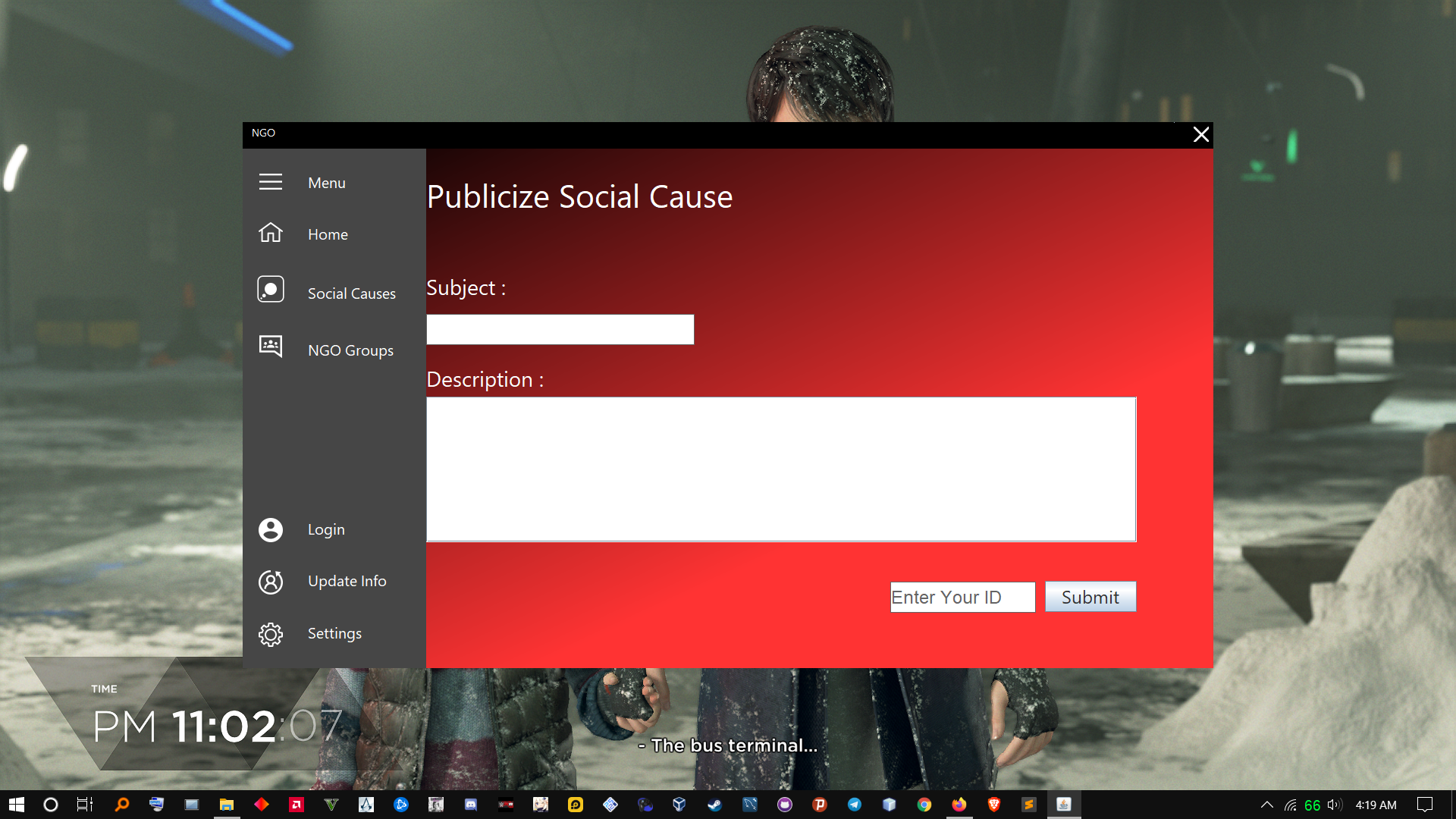Viewport: 1456px width, 819px height.
Task: Click the hamburger Menu icon
Action: point(270,182)
